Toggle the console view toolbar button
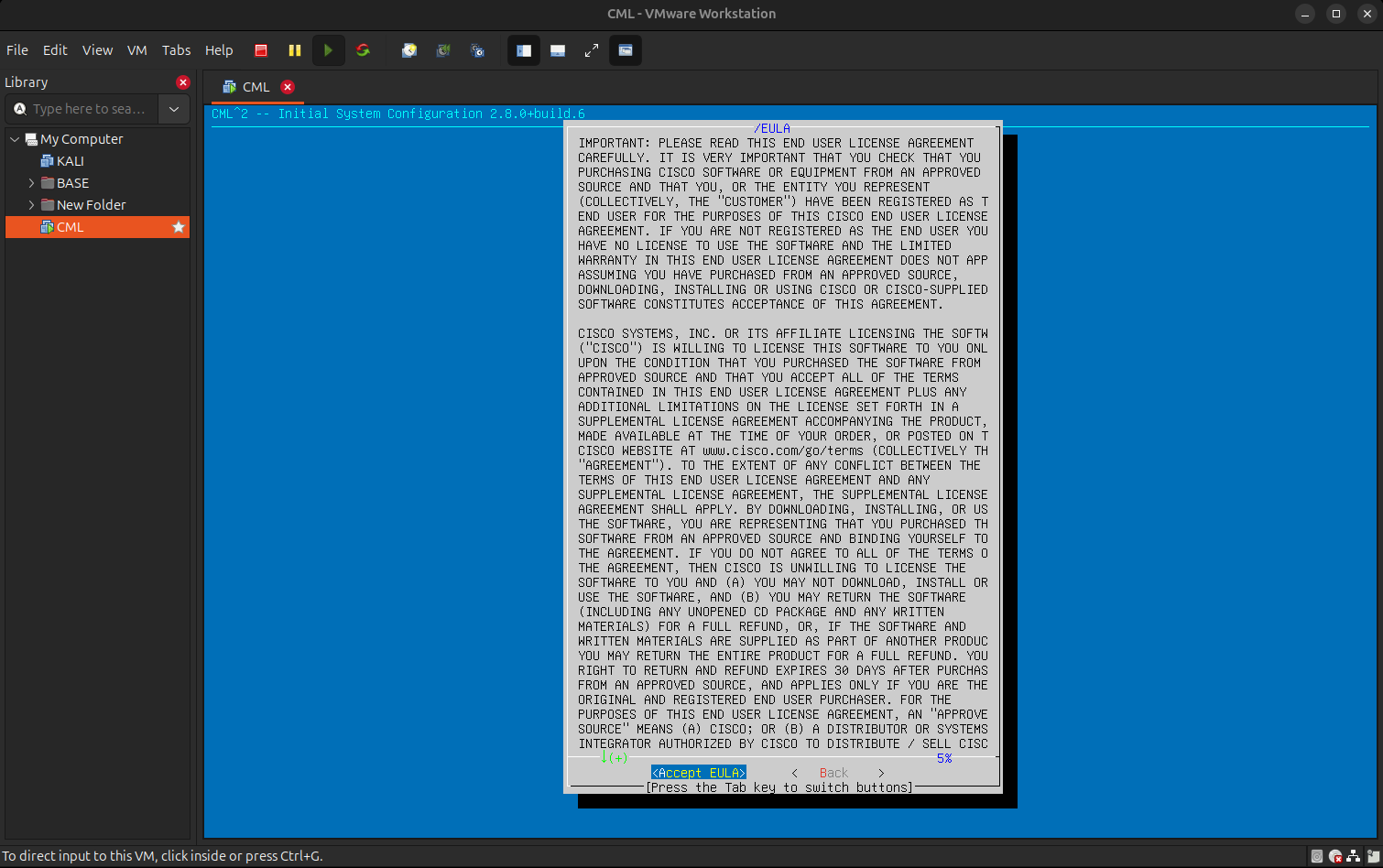The height and width of the screenshot is (868, 1383). [626, 50]
